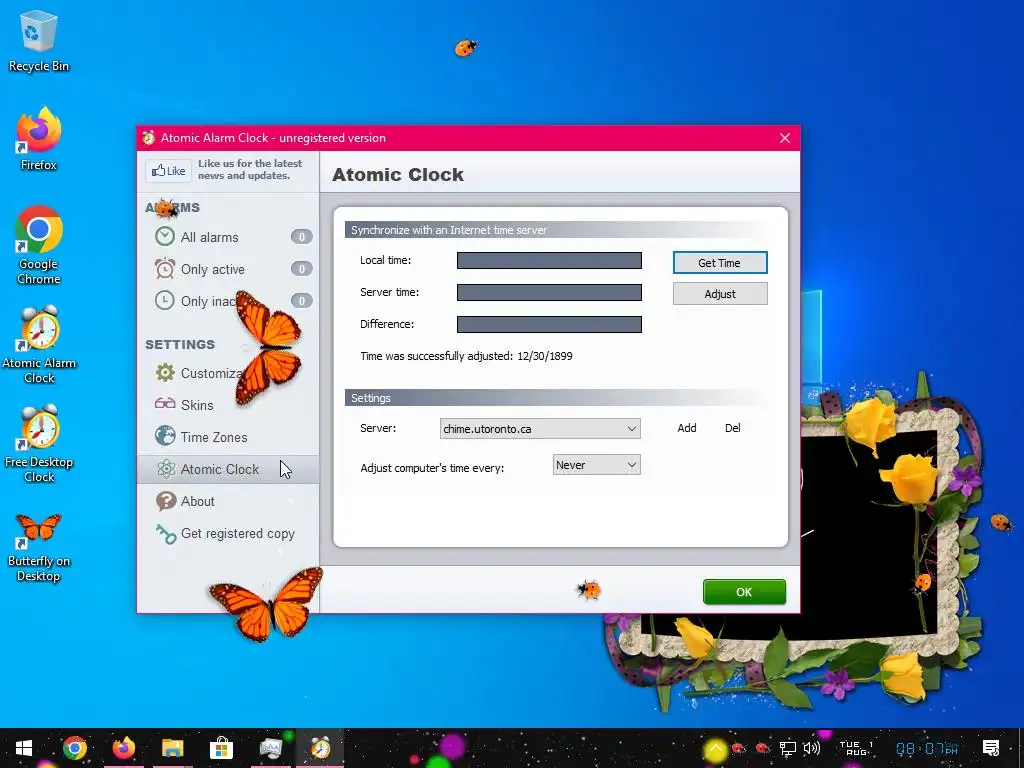Click Get registered copy link
Screen dimensions: 1024x768
coord(238,534)
